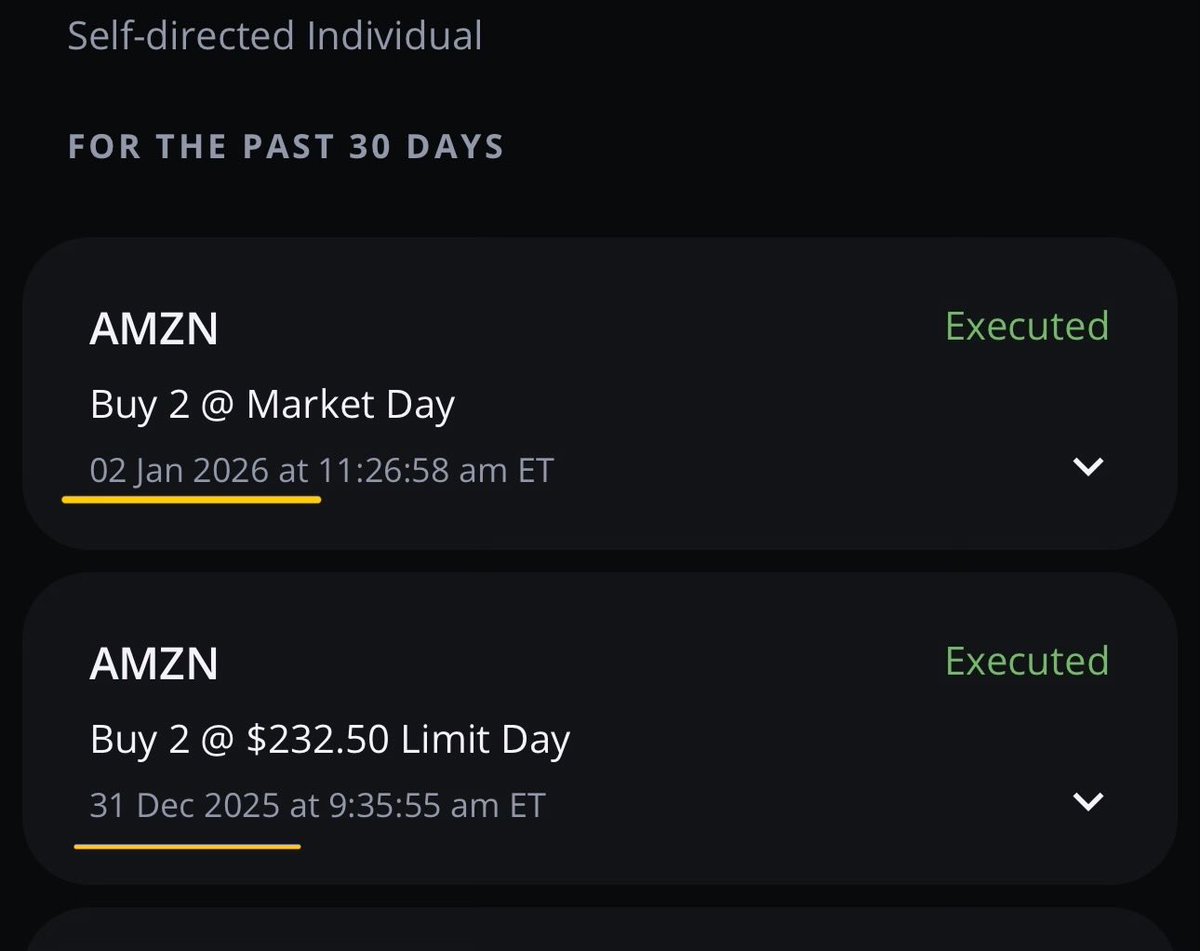
Task: Click the yellow underline beneath 02 Jan 2026
Action: pos(191,497)
